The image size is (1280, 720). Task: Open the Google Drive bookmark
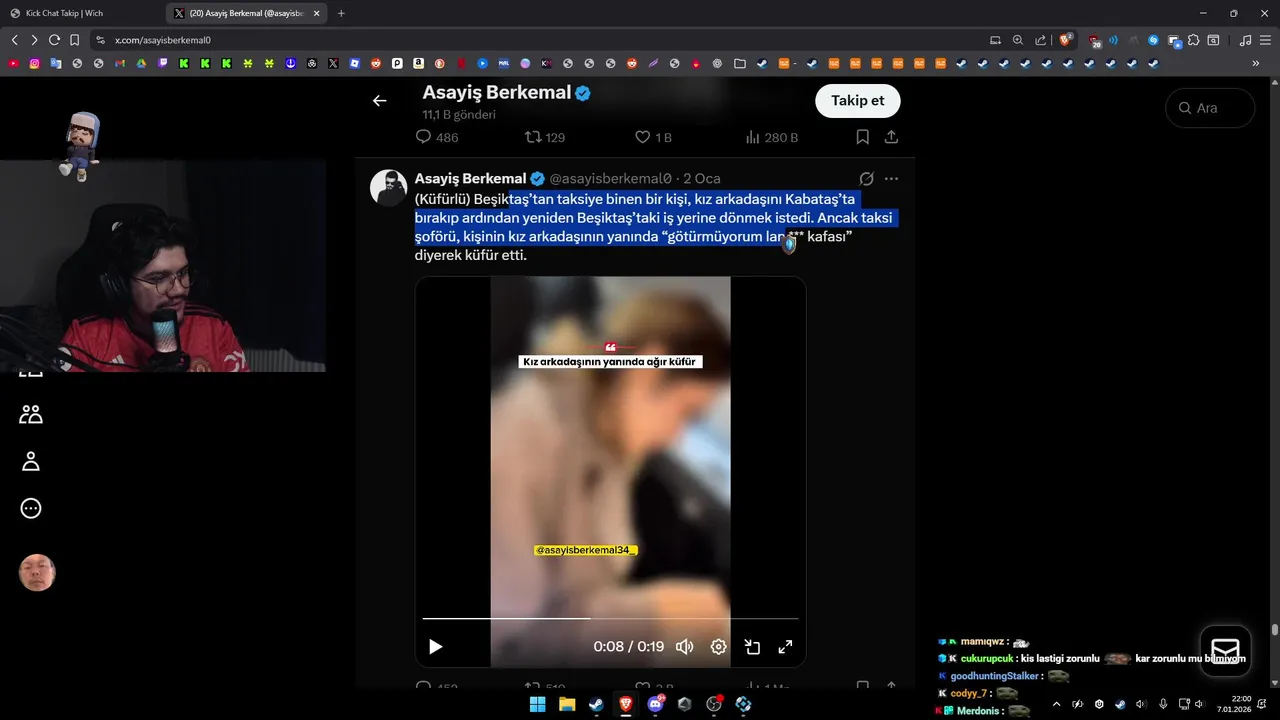[141, 63]
